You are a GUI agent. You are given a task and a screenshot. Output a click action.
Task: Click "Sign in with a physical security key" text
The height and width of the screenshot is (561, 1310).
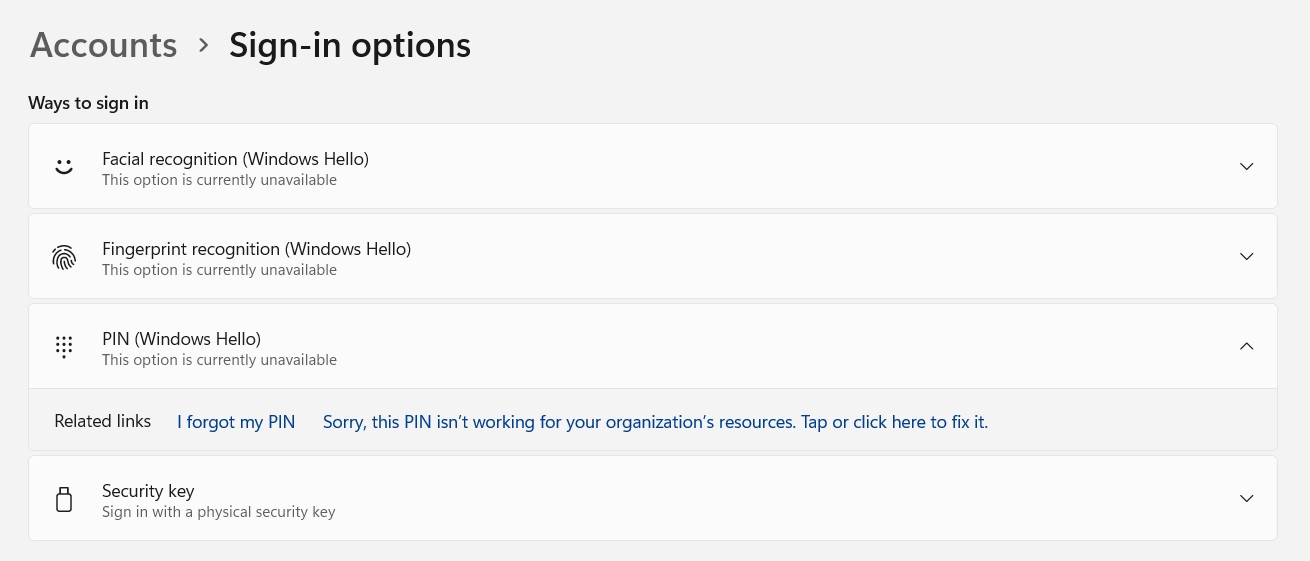[218, 512]
